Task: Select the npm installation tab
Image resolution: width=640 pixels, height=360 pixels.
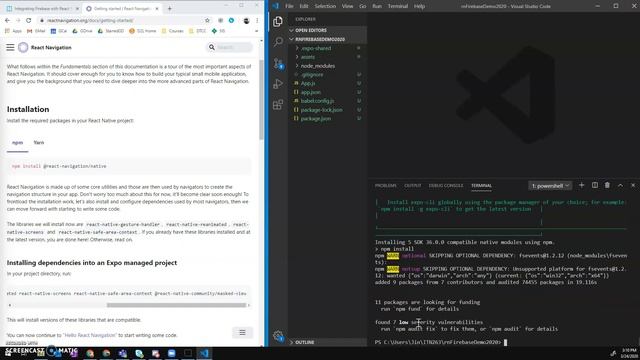Action: [18, 143]
